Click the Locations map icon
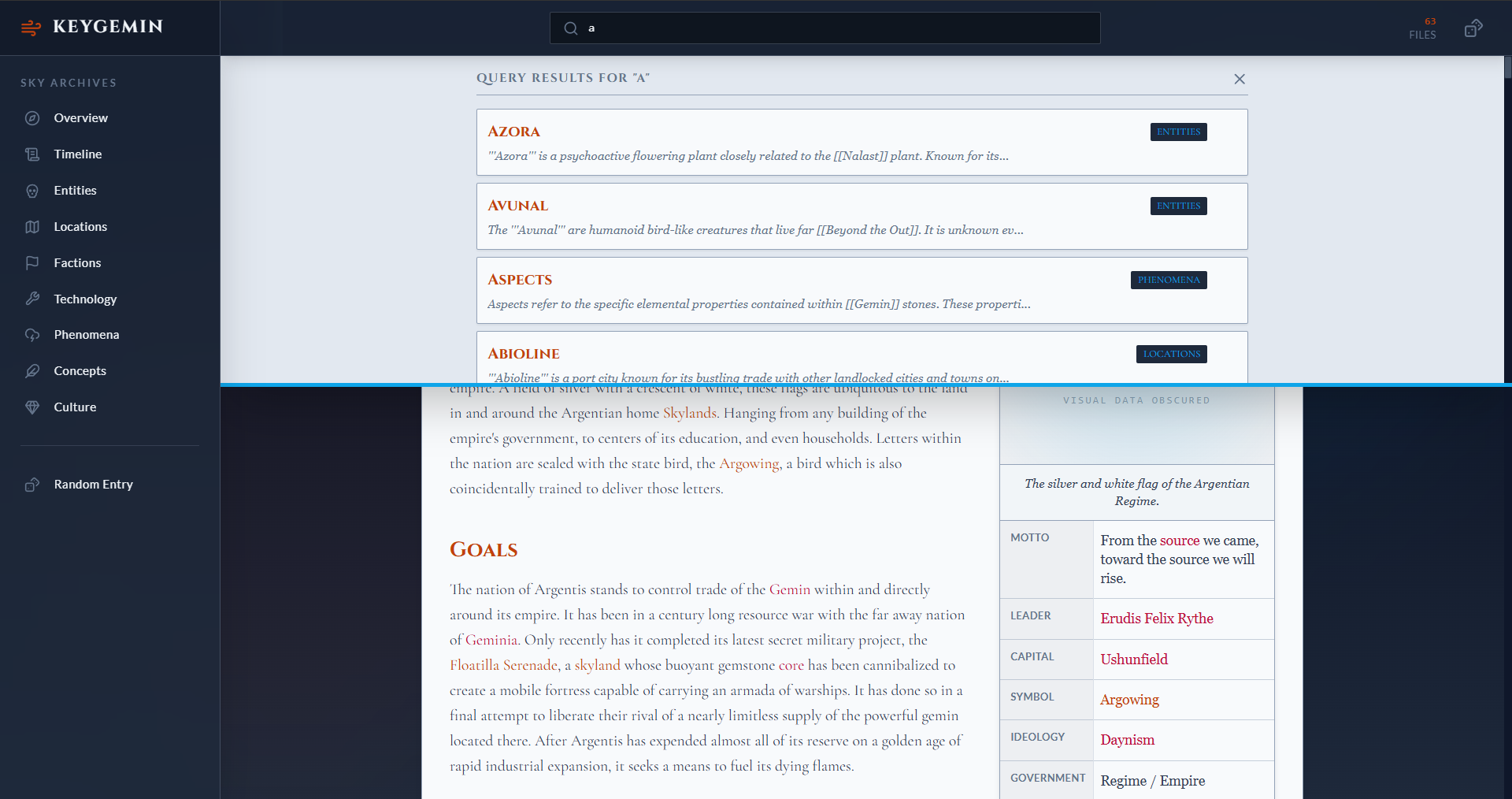The height and width of the screenshot is (799, 1512). [x=32, y=227]
